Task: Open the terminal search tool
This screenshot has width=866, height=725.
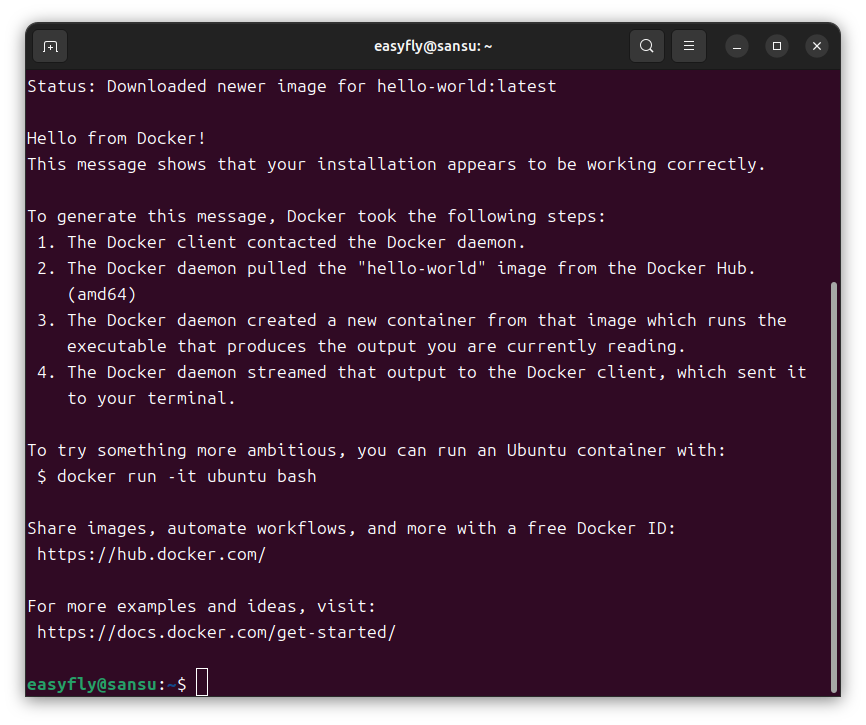Action: click(x=647, y=46)
